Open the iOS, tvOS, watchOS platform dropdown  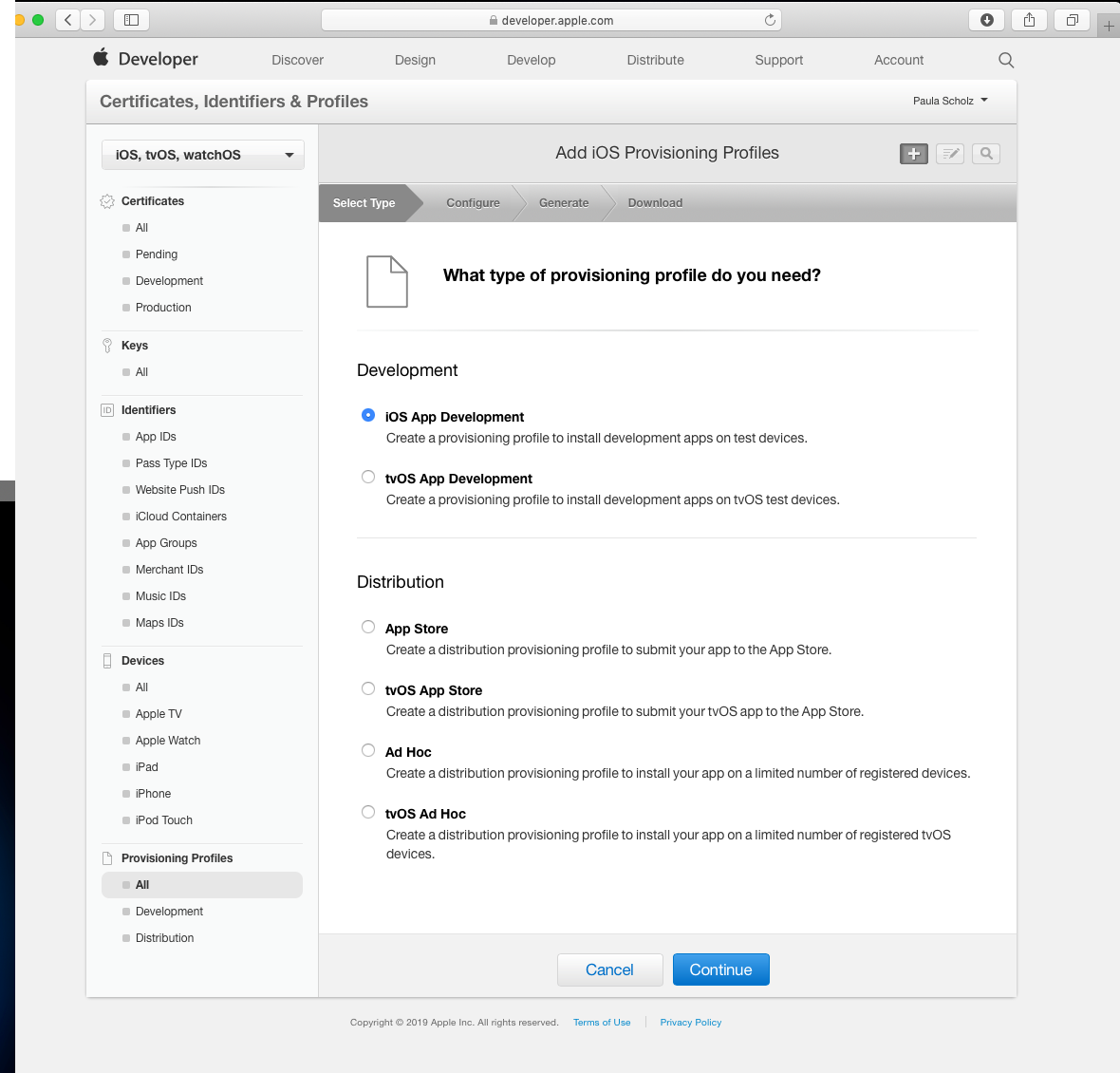[202, 155]
